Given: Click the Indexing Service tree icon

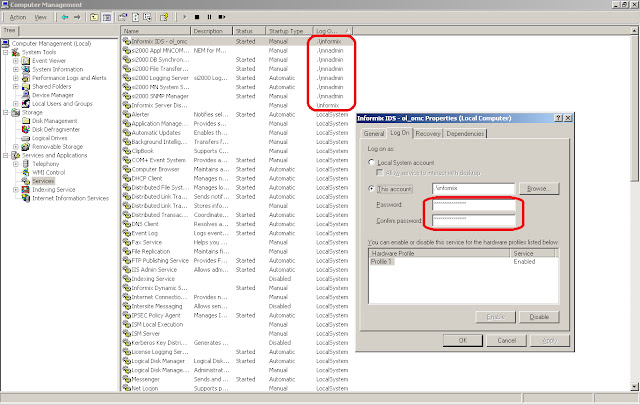Looking at the screenshot, I should coord(26,189).
